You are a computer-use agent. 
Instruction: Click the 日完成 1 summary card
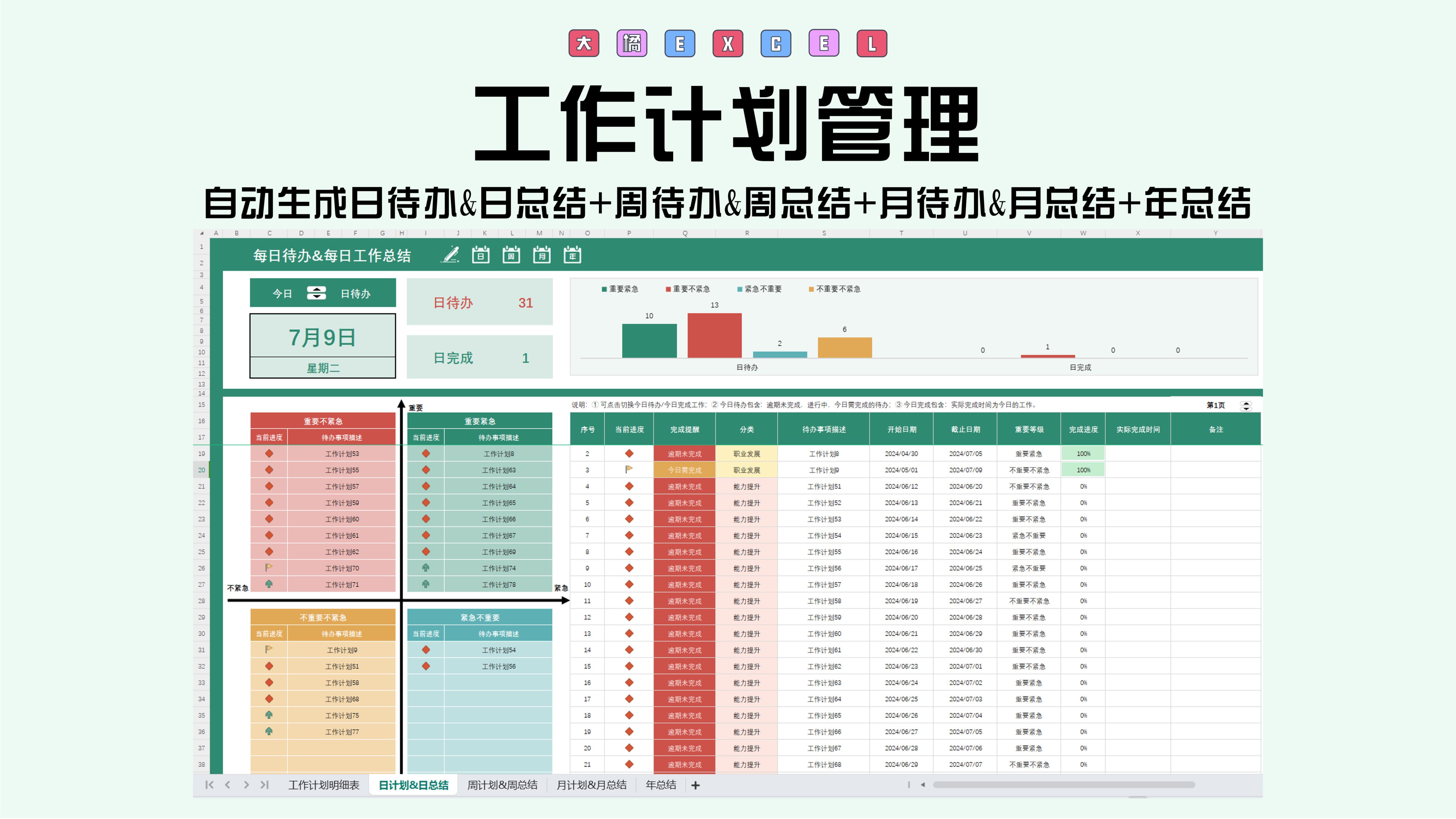pyautogui.click(x=479, y=357)
